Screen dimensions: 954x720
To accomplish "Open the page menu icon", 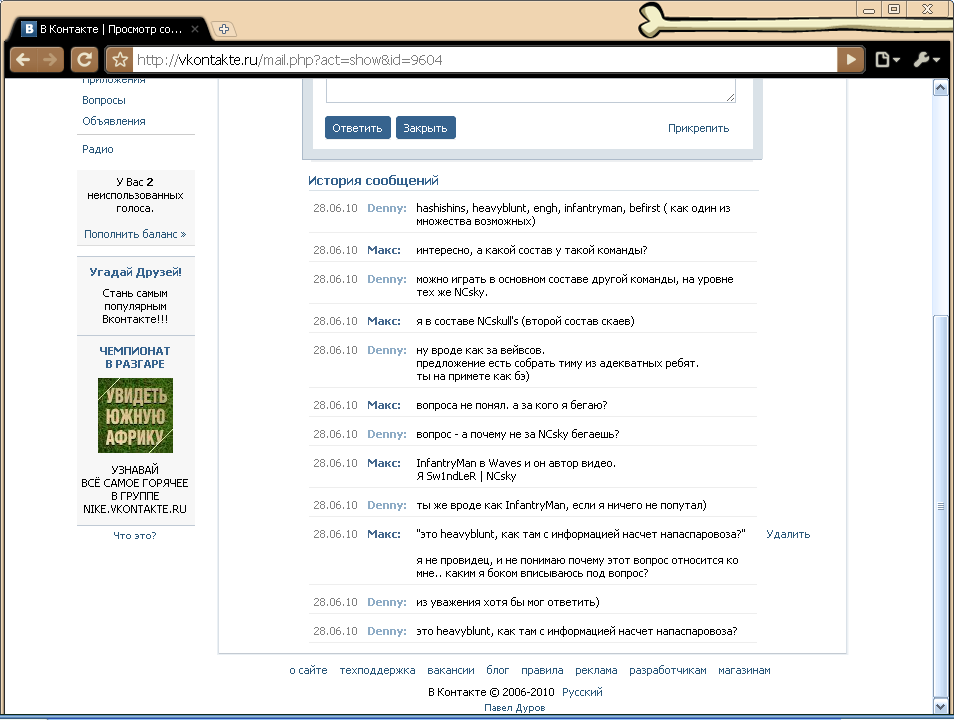I will pyautogui.click(x=887, y=60).
